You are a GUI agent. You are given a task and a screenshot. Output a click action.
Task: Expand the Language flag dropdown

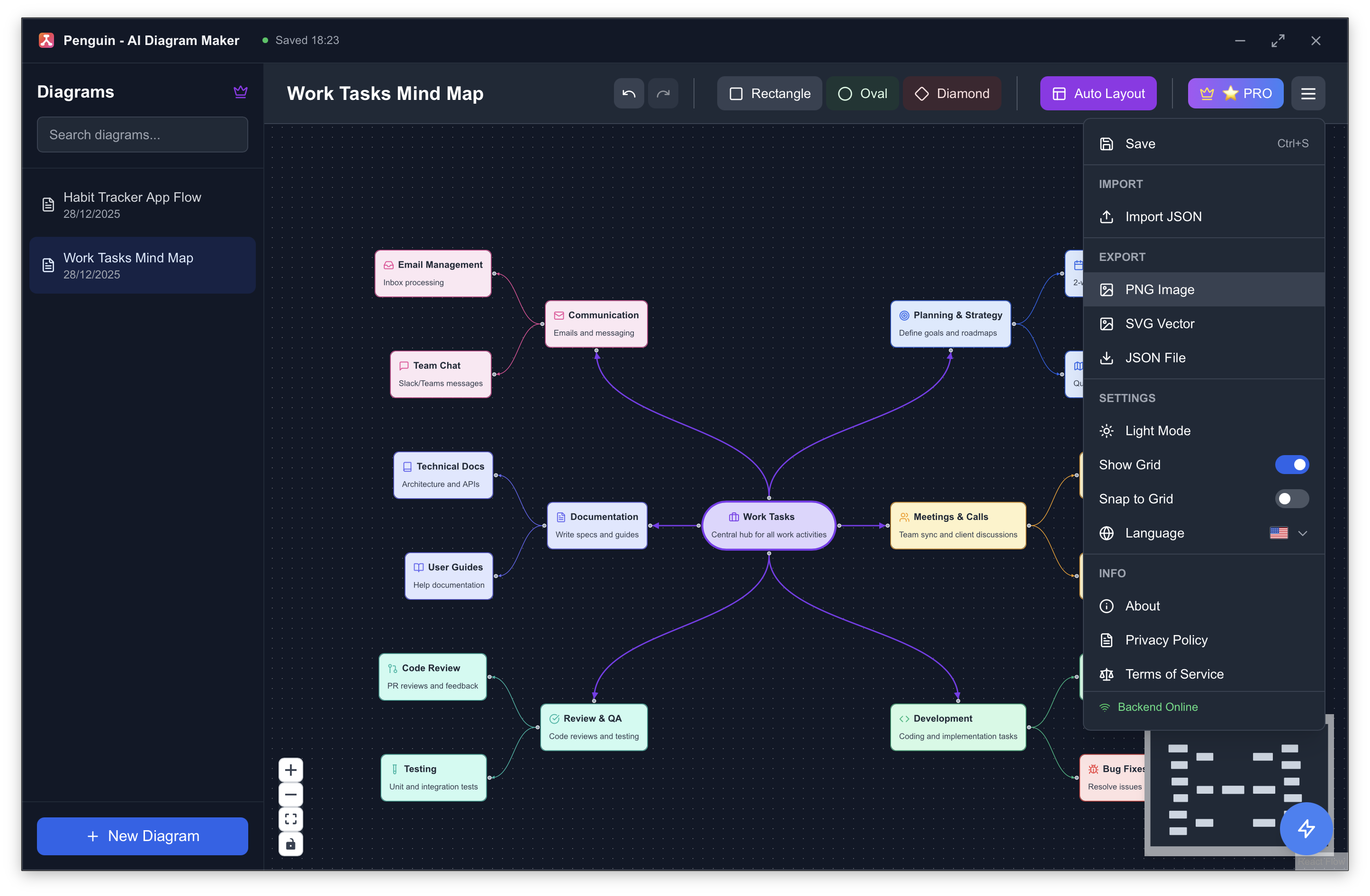click(1279, 533)
